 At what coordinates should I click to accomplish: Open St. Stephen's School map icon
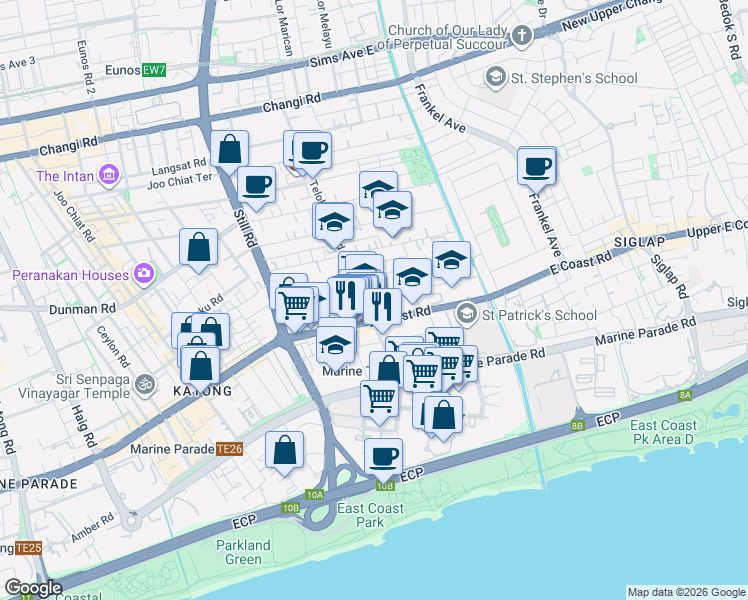(x=496, y=77)
